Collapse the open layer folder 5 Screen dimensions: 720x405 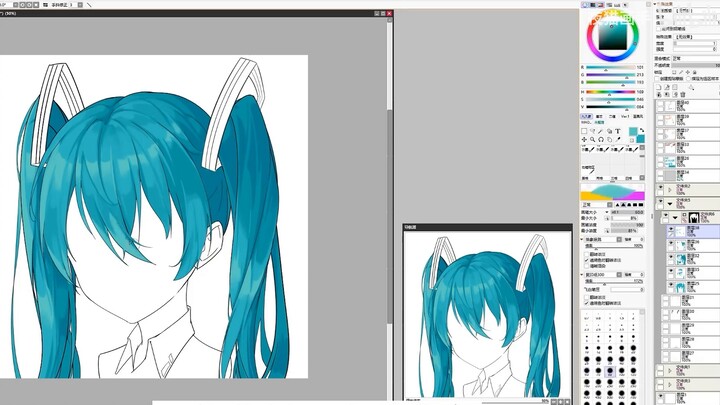pyautogui.click(x=669, y=203)
